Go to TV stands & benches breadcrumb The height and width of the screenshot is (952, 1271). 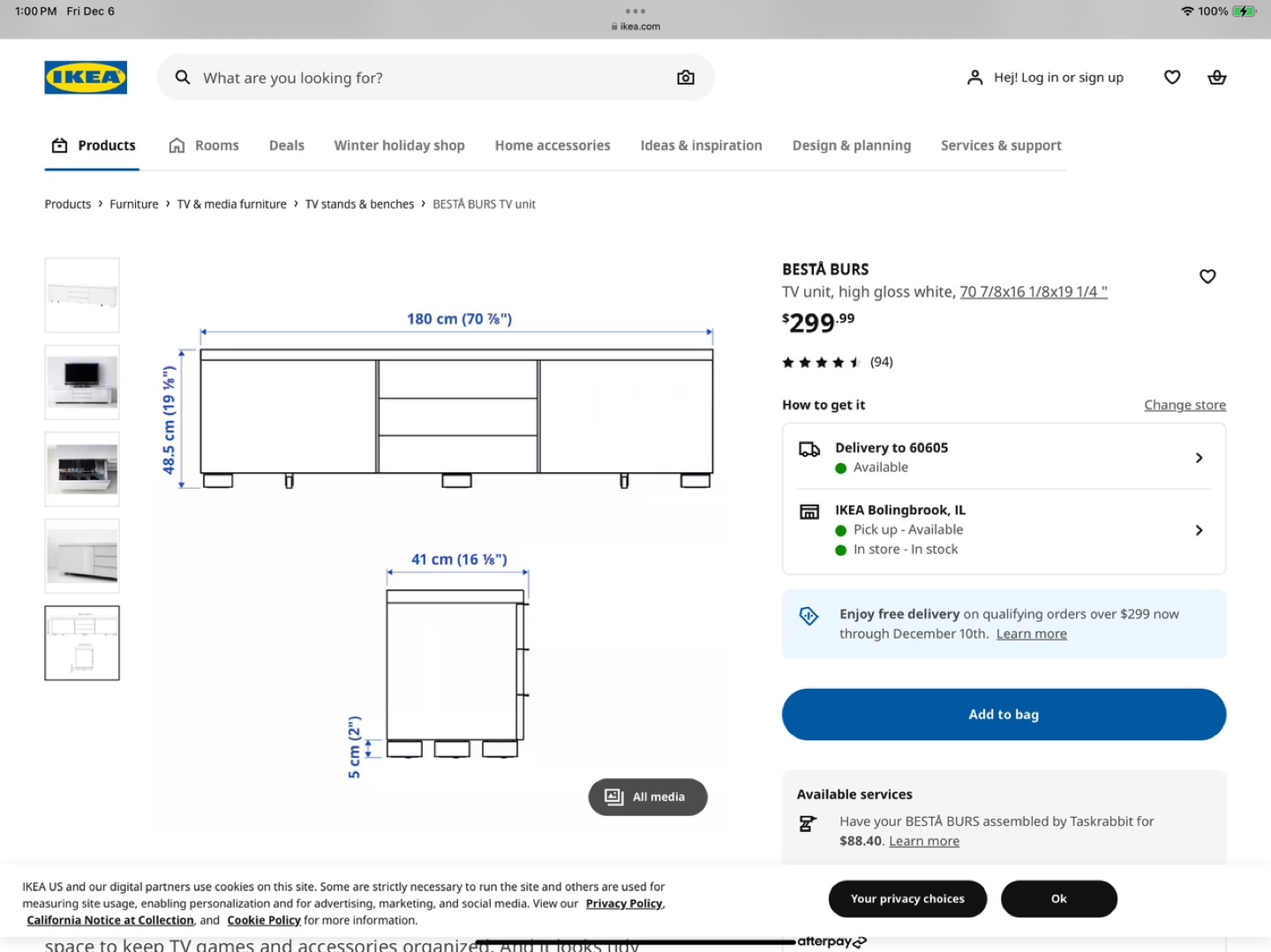click(x=359, y=204)
